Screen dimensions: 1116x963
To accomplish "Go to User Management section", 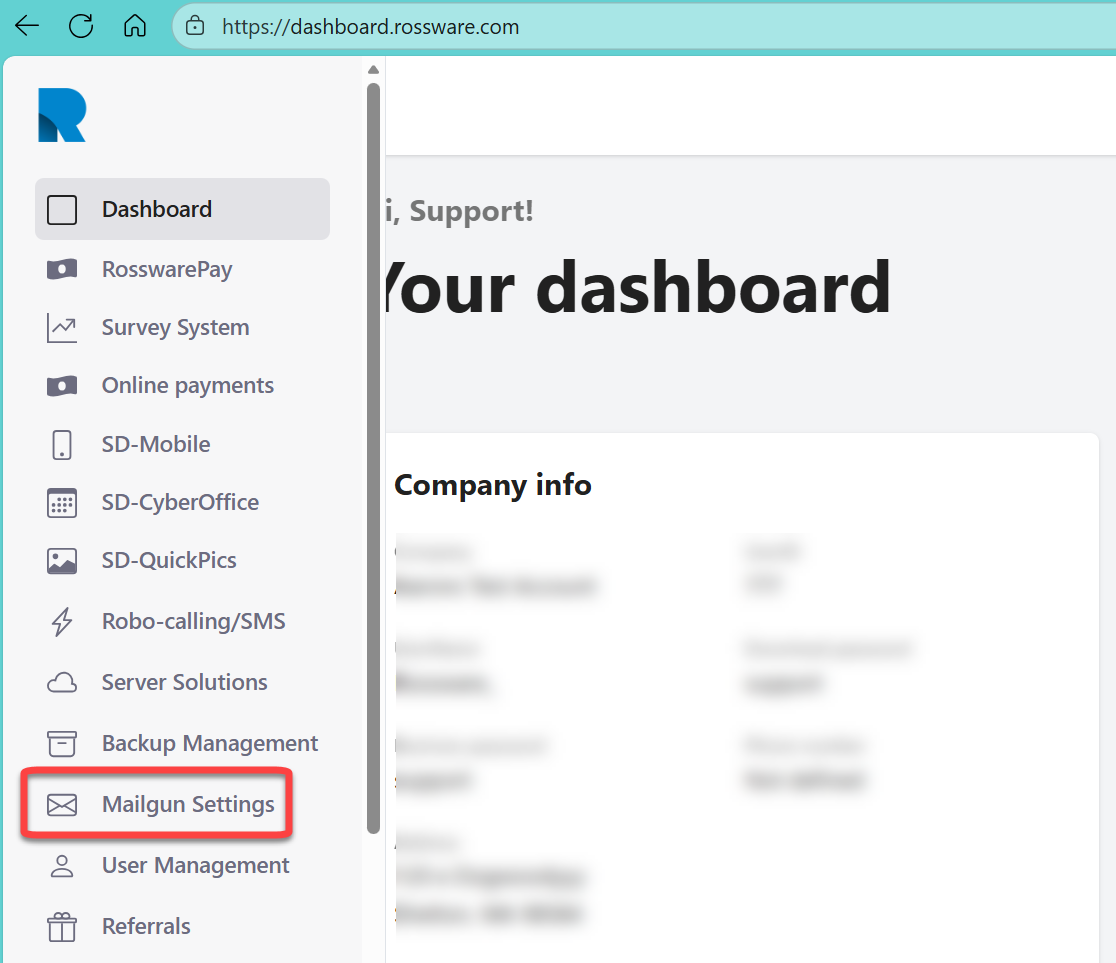I will (x=195, y=866).
